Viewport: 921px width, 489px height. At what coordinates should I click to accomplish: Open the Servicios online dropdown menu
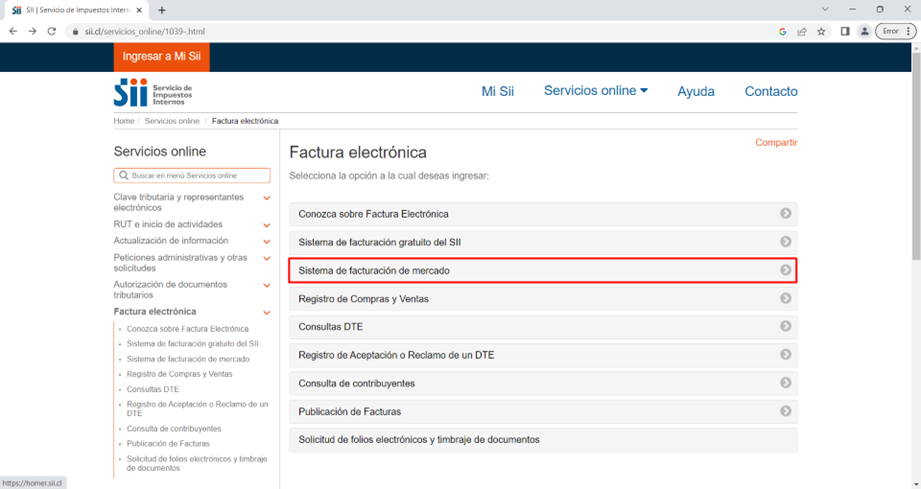pos(595,91)
